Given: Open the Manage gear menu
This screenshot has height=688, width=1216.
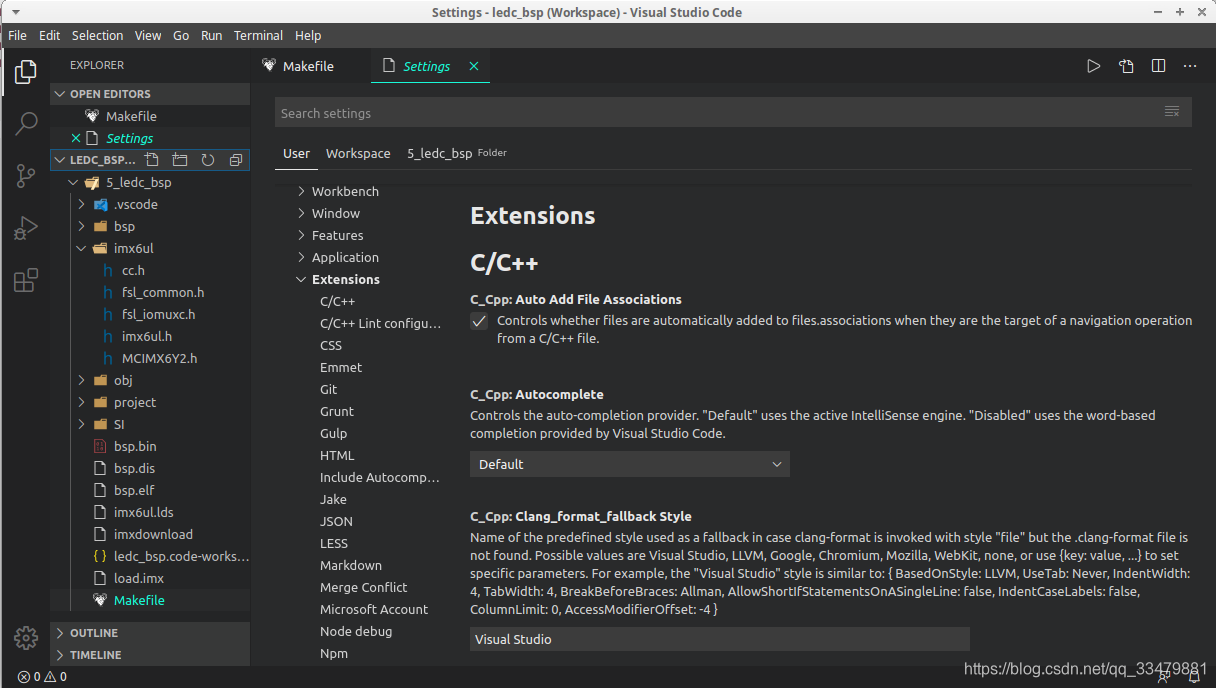Looking at the screenshot, I should 26,637.
